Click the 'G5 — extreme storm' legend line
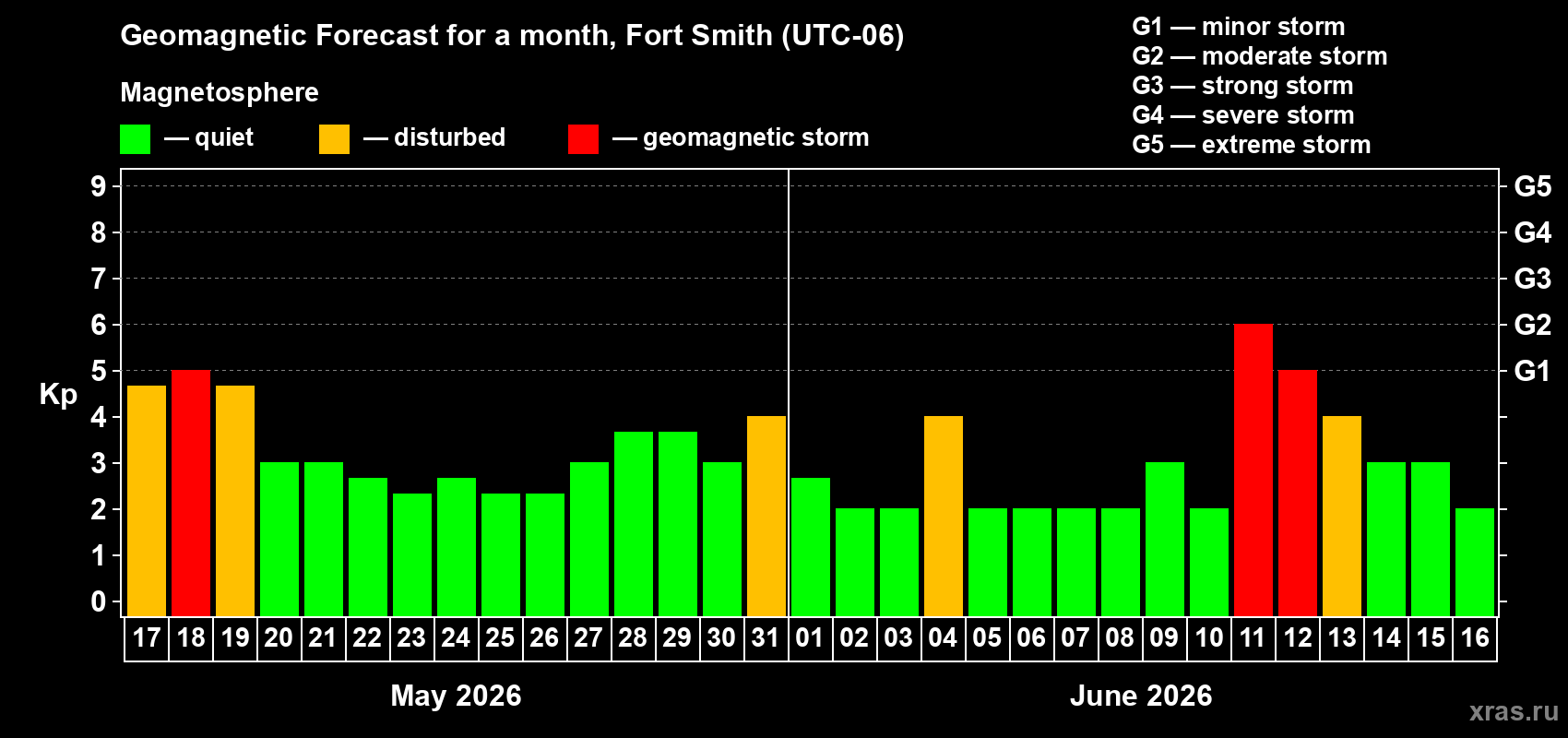The image size is (1568, 738). [x=1252, y=145]
